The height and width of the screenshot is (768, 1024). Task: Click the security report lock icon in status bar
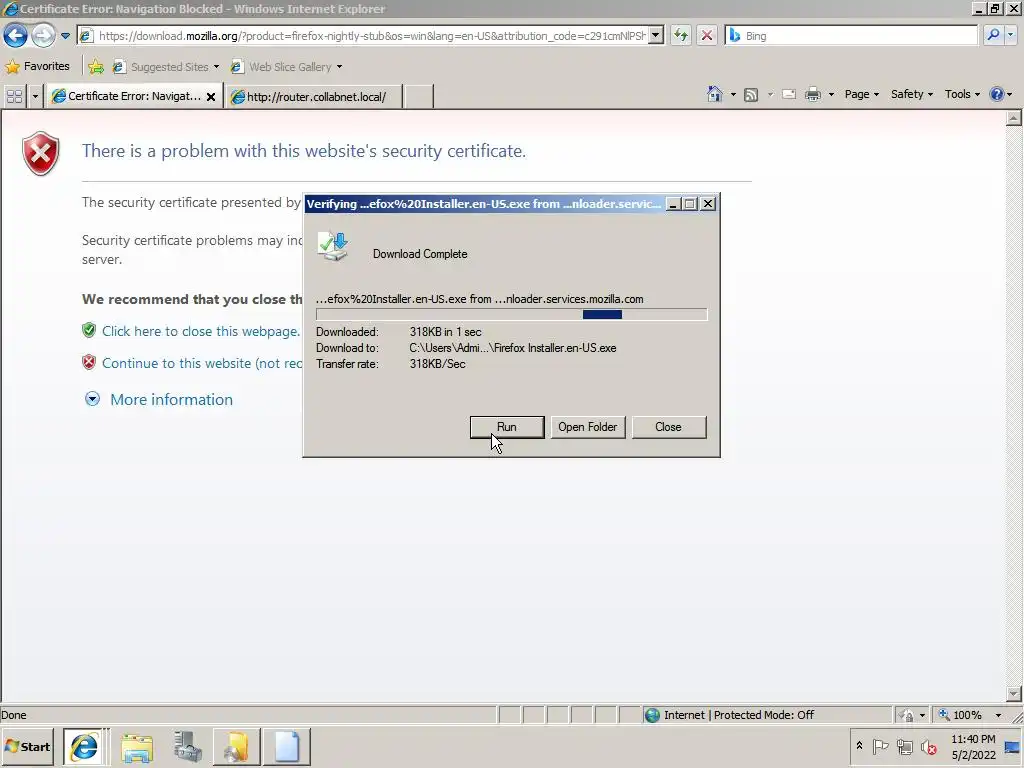907,715
